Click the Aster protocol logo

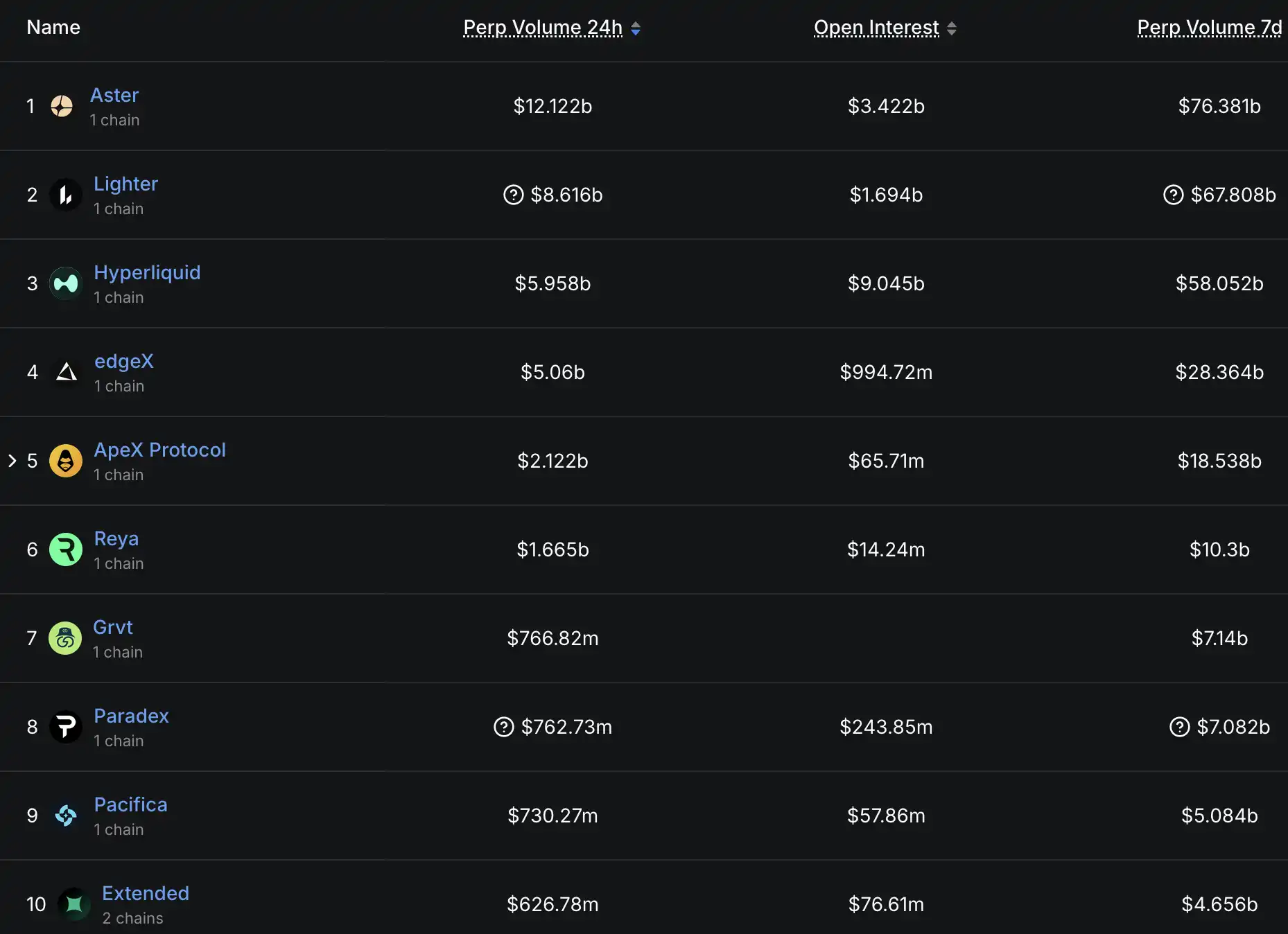click(x=62, y=106)
